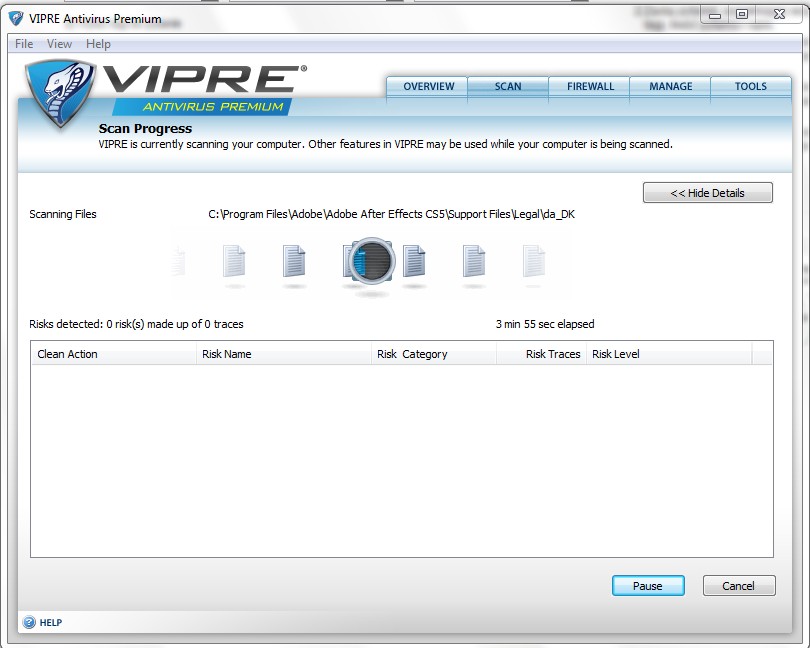Switch to the TOOLS tab

pos(751,86)
